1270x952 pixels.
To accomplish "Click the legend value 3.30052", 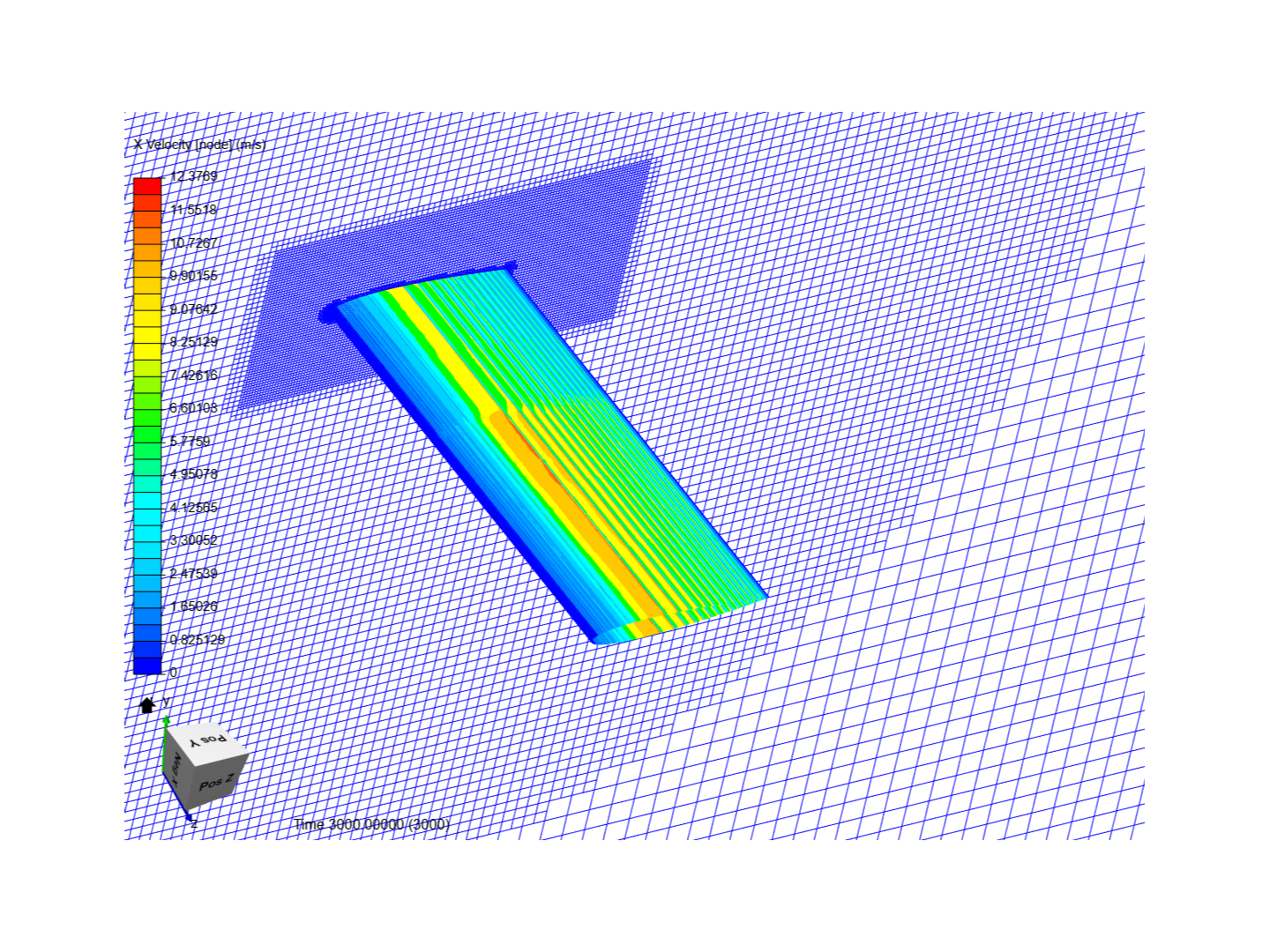I will 193,540.
